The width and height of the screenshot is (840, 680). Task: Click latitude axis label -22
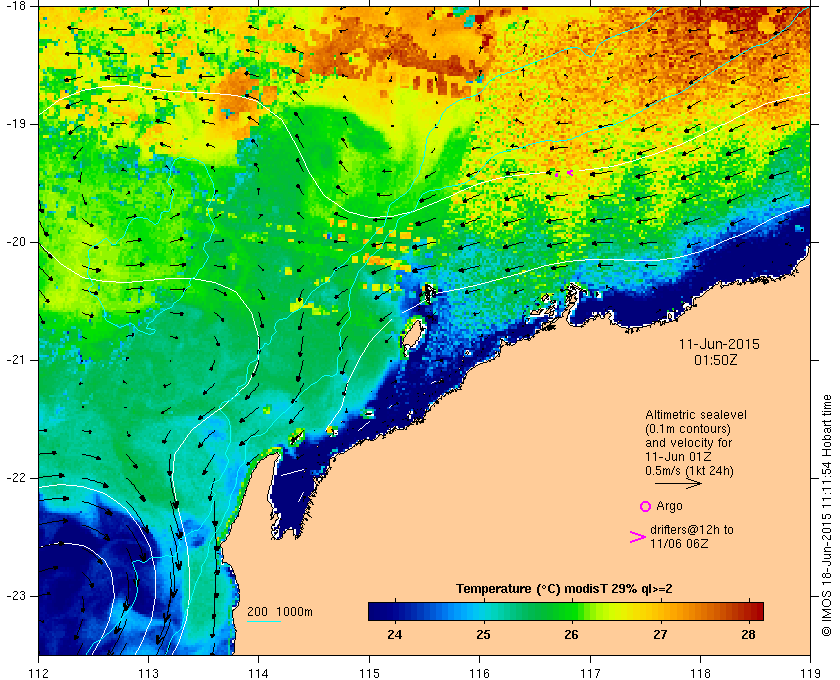[x=16, y=477]
